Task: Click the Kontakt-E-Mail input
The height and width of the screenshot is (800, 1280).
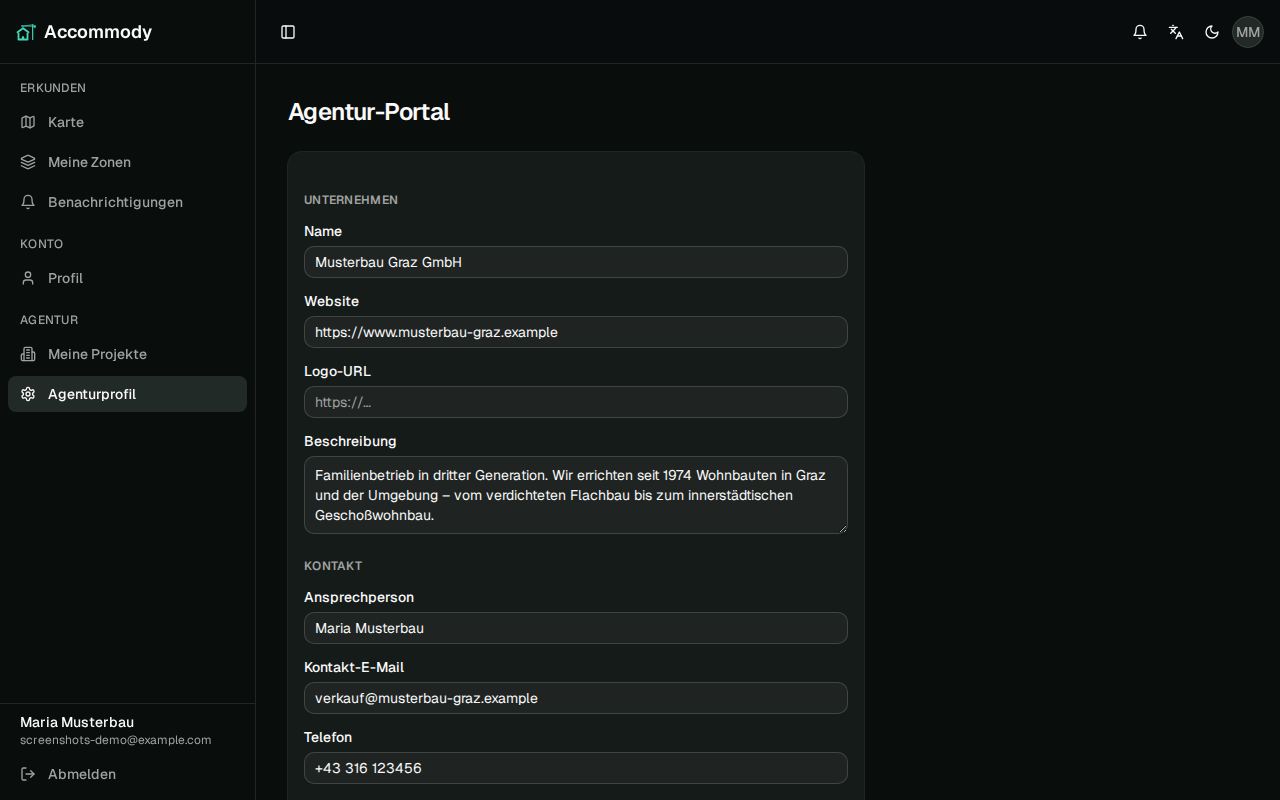Action: pos(576,698)
